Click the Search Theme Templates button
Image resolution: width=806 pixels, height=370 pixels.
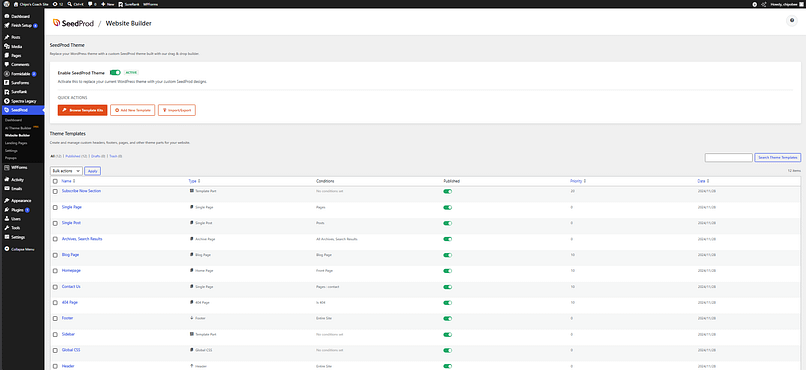pyautogui.click(x=778, y=158)
